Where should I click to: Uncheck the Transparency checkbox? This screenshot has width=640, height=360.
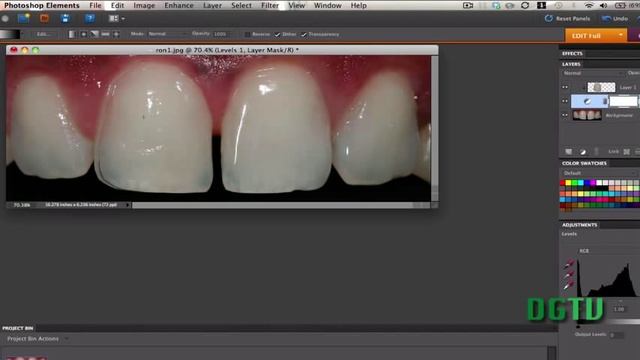pyautogui.click(x=304, y=34)
